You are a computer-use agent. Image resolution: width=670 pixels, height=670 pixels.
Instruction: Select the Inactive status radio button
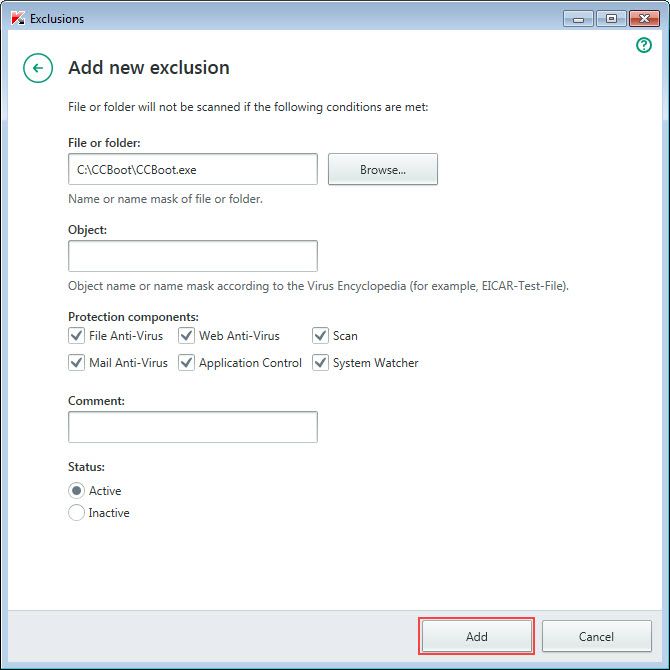pyautogui.click(x=76, y=512)
